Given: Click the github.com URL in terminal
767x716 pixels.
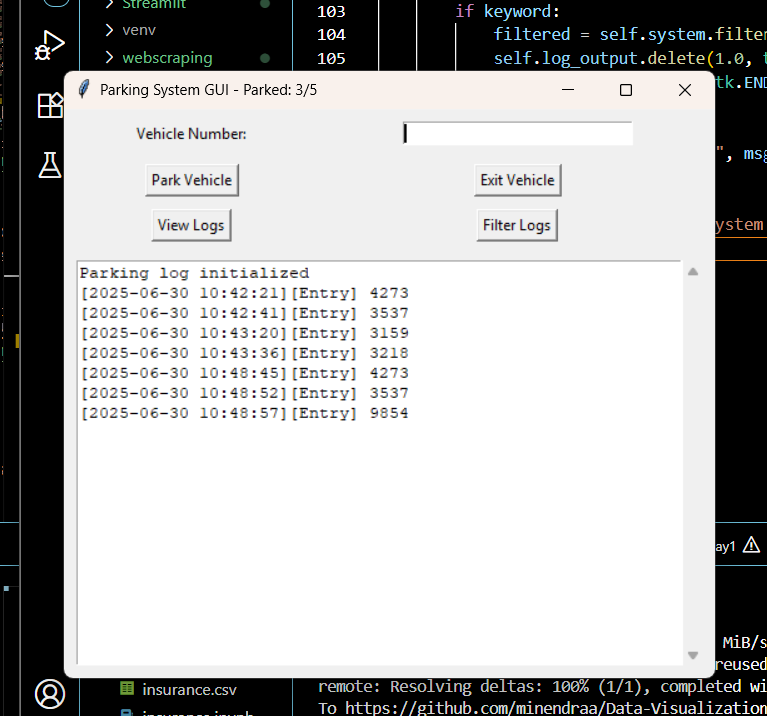Looking at the screenshot, I should tap(556, 708).
